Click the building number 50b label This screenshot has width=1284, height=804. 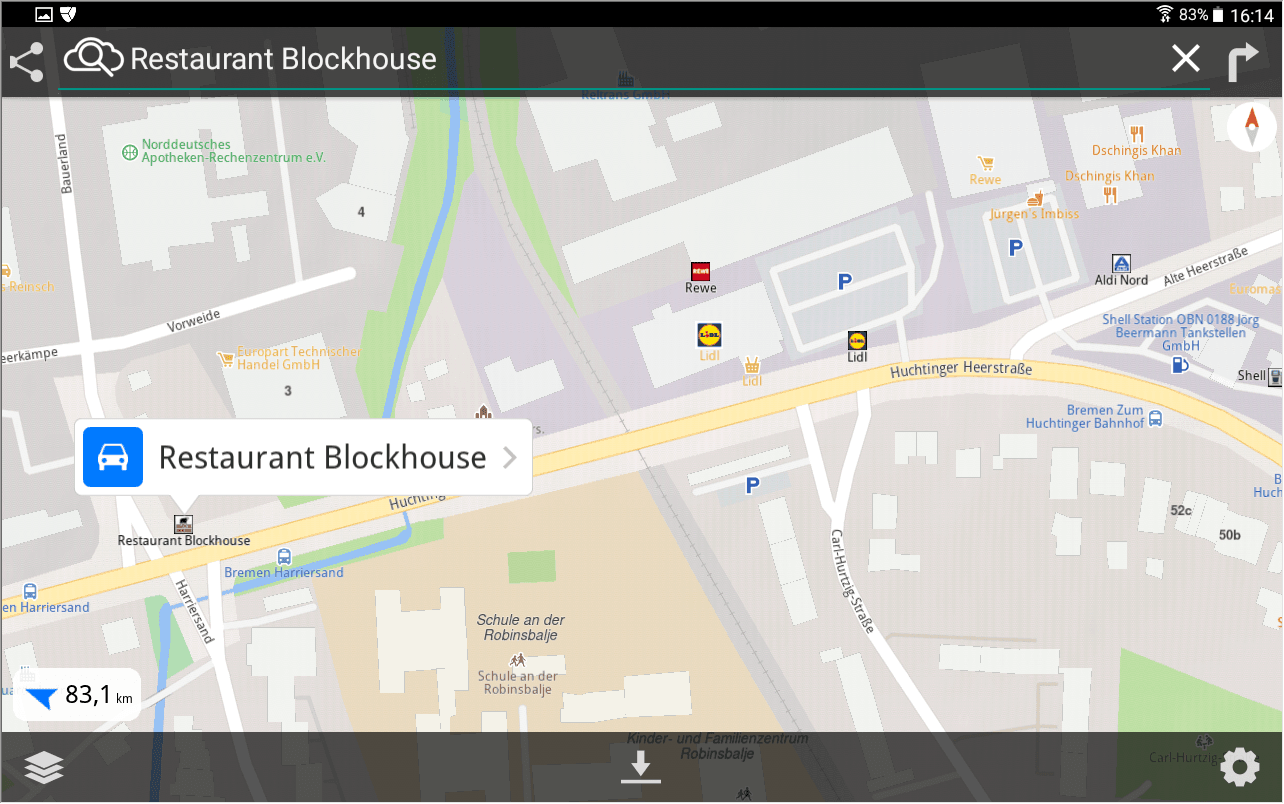click(x=1229, y=536)
